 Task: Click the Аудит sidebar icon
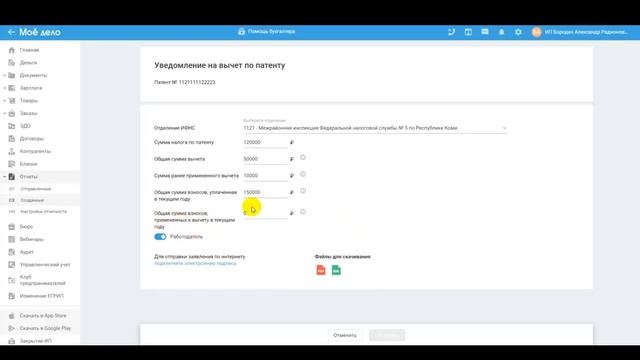pos(11,252)
